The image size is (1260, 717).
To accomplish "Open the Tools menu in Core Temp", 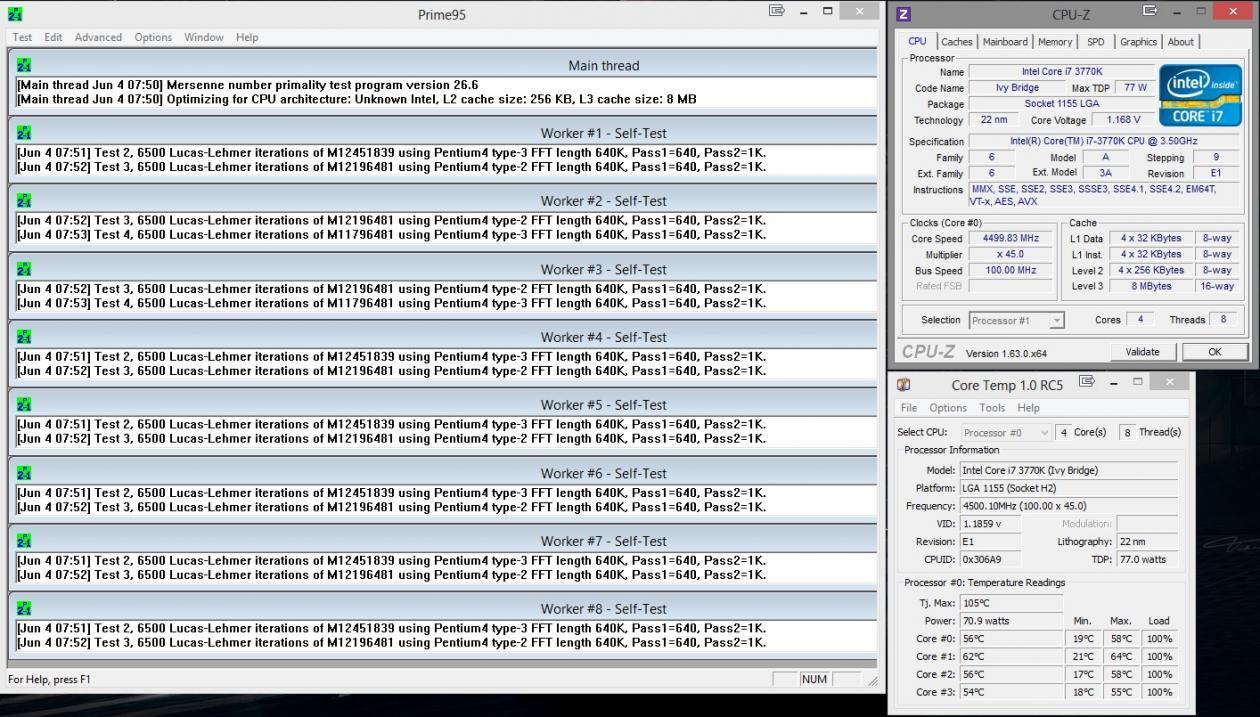I will point(992,408).
